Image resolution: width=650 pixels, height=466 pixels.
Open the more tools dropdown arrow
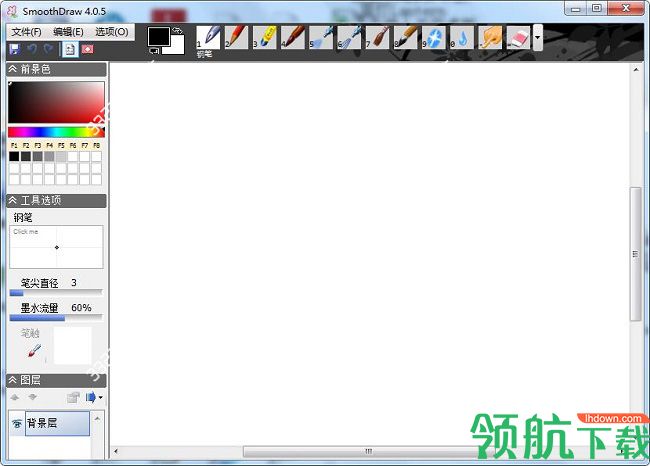[x=537, y=37]
